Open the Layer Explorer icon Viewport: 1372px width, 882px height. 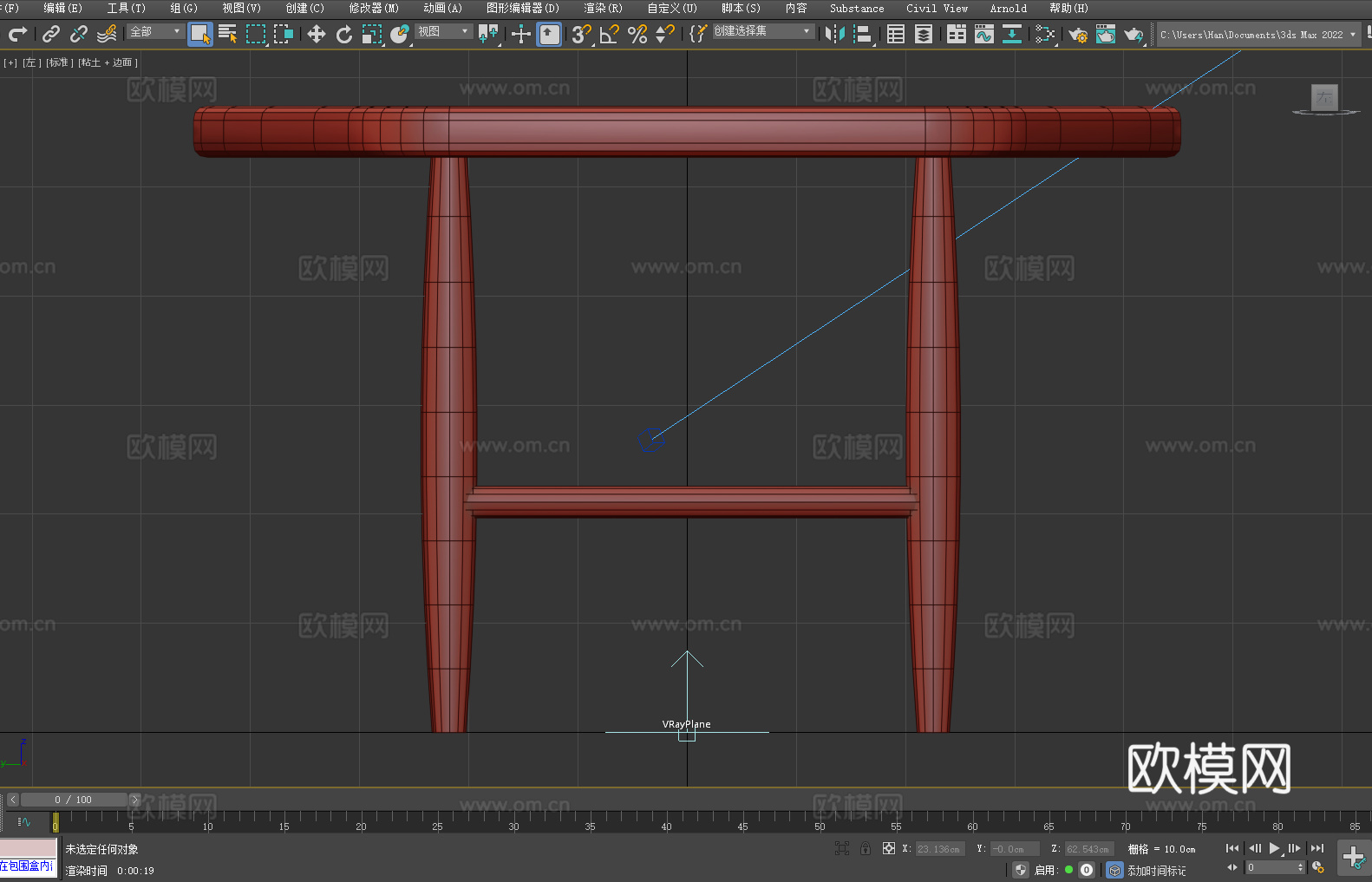click(924, 34)
